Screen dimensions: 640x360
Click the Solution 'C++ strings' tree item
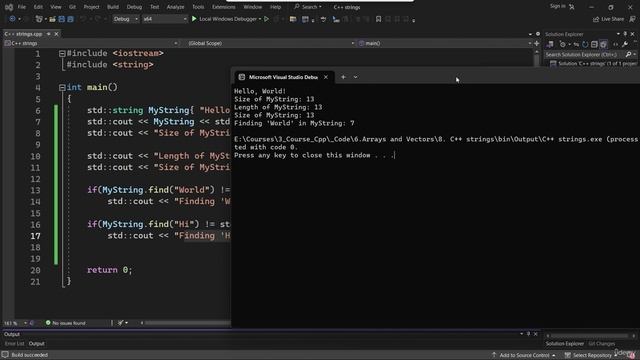click(x=593, y=64)
